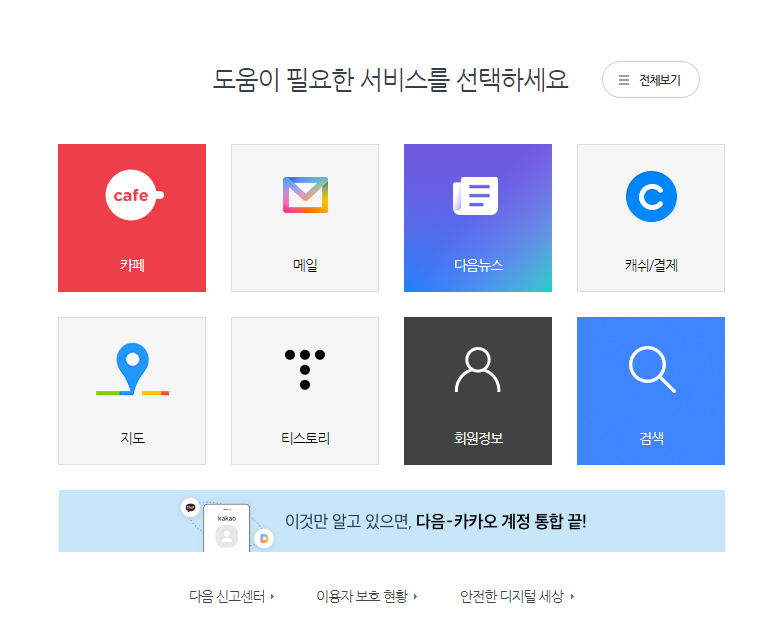This screenshot has width=768, height=621.
Task: Click the arrow next to 다음 신고센터
Action: tap(272, 597)
